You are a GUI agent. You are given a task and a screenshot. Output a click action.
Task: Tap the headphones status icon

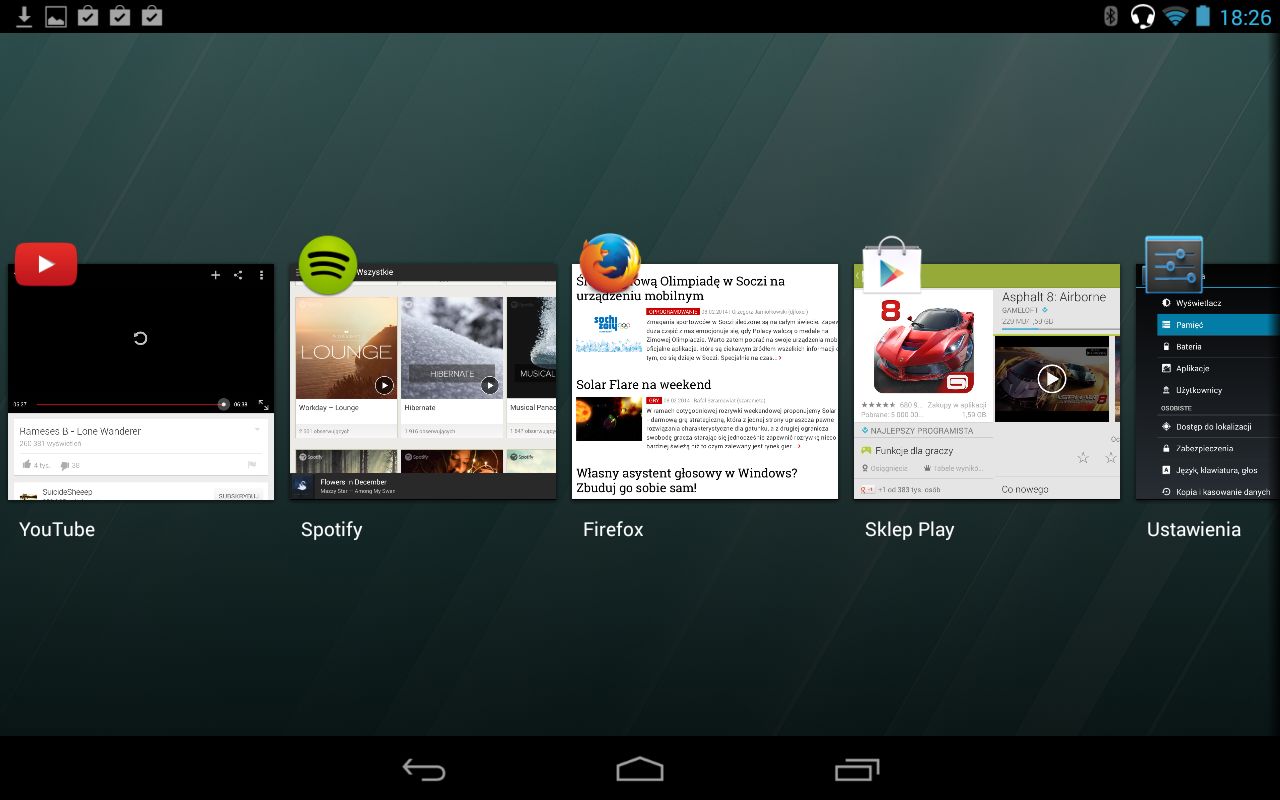pyautogui.click(x=1142, y=16)
